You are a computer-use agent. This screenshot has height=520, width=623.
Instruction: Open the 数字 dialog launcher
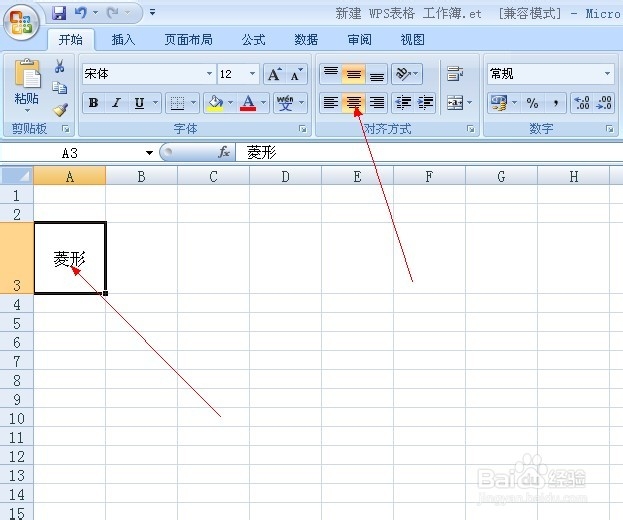coord(609,129)
